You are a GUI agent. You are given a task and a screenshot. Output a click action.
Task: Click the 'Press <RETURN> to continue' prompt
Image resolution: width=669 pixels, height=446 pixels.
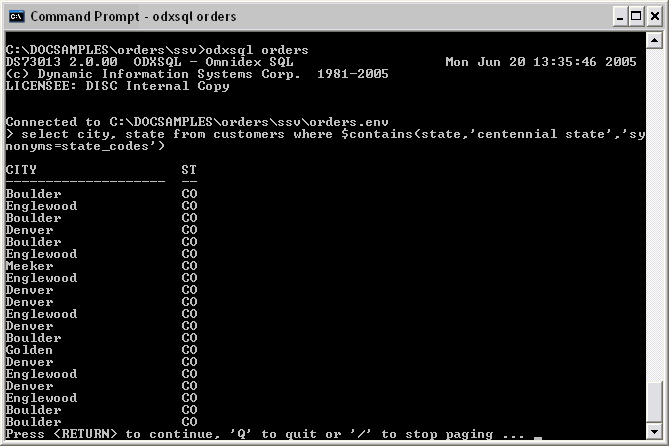coord(265,434)
